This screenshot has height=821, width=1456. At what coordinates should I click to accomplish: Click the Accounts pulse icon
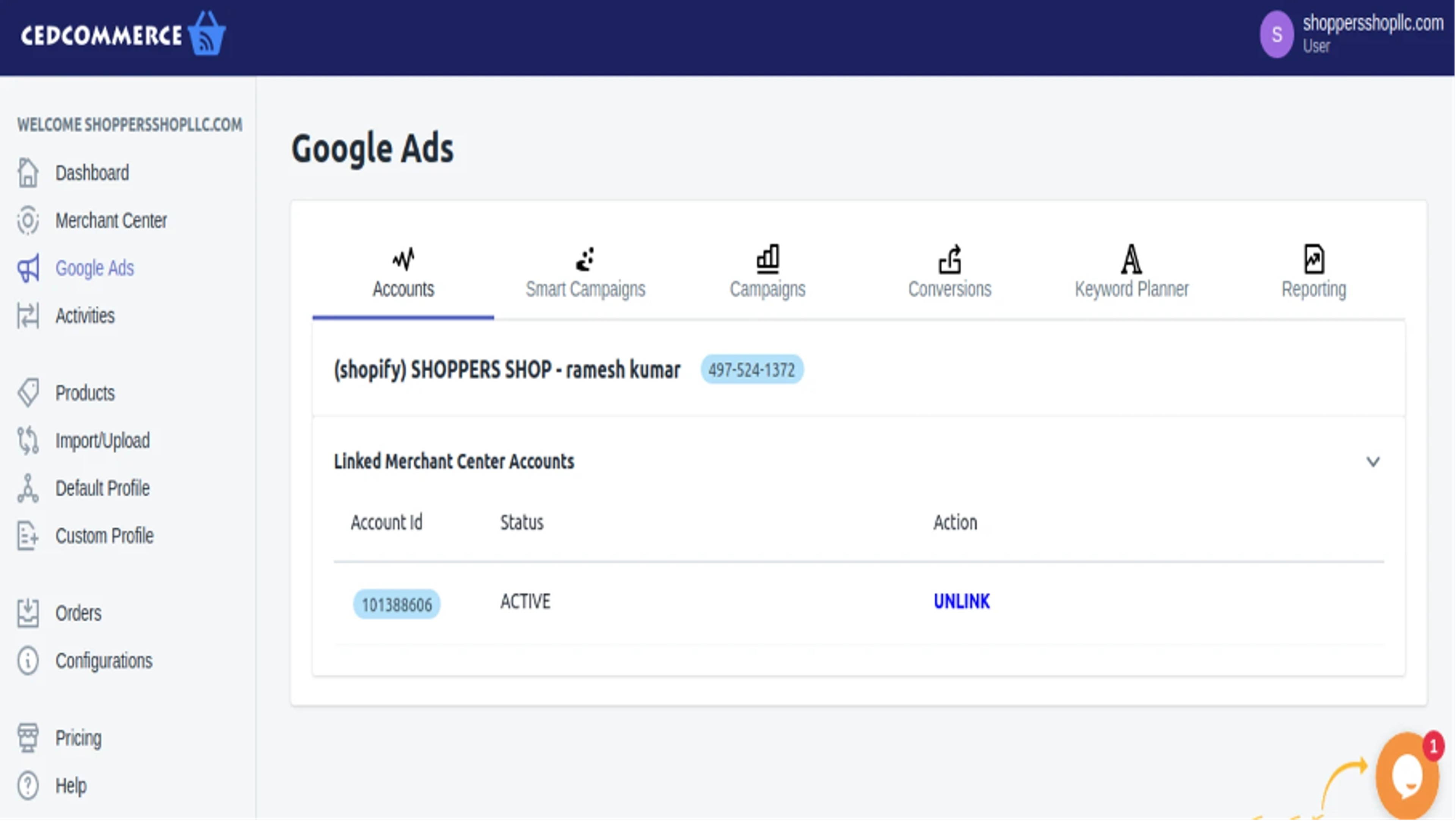(403, 259)
